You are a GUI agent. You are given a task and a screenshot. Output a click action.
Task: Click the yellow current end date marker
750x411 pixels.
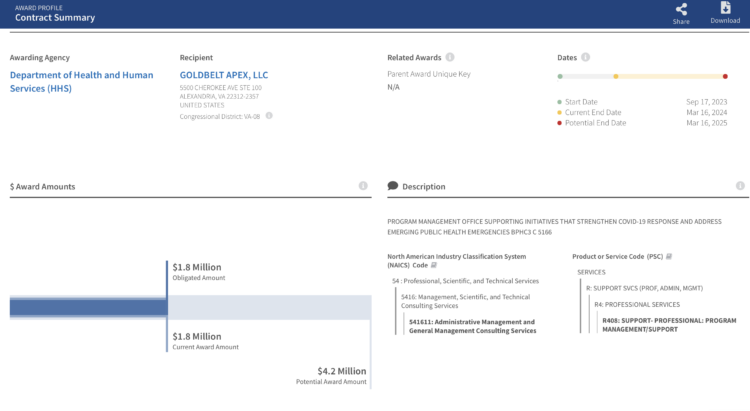tap(615, 76)
